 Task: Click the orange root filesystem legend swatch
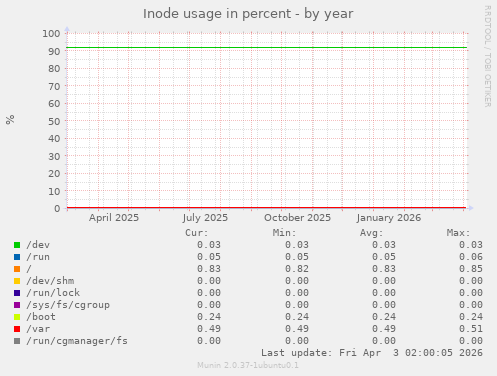pos(17,269)
